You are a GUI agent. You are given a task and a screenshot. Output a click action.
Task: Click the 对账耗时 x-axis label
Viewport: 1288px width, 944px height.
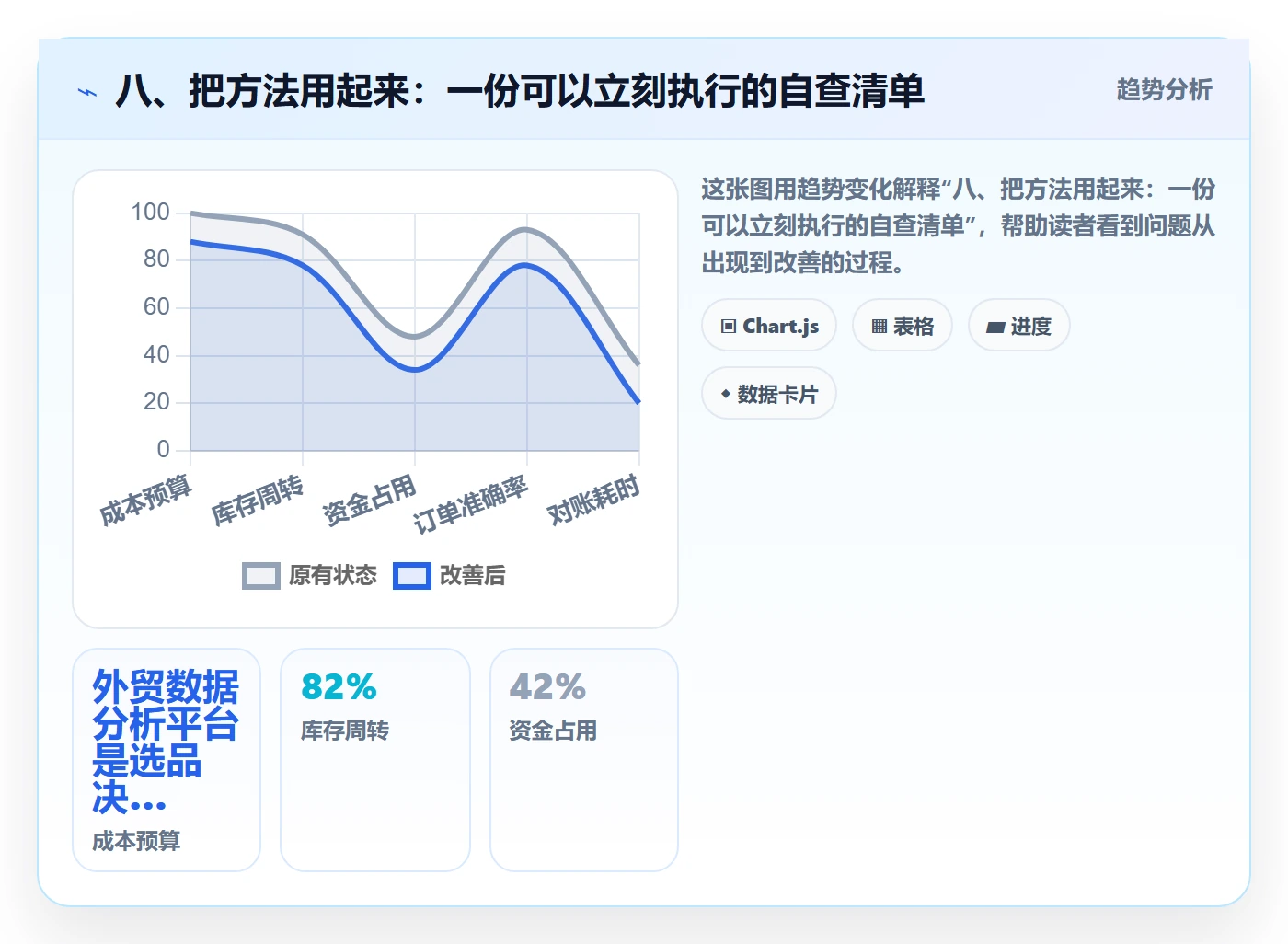click(x=593, y=500)
